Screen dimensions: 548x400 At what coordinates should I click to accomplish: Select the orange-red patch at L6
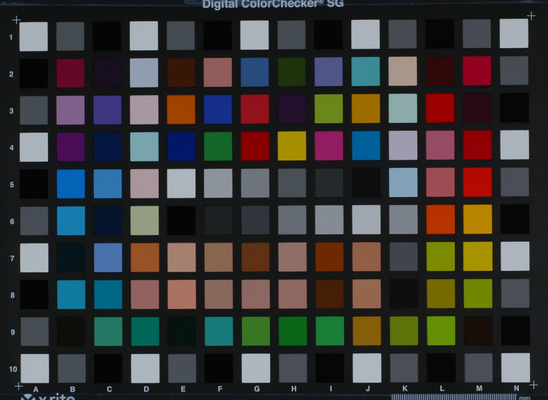(441, 219)
